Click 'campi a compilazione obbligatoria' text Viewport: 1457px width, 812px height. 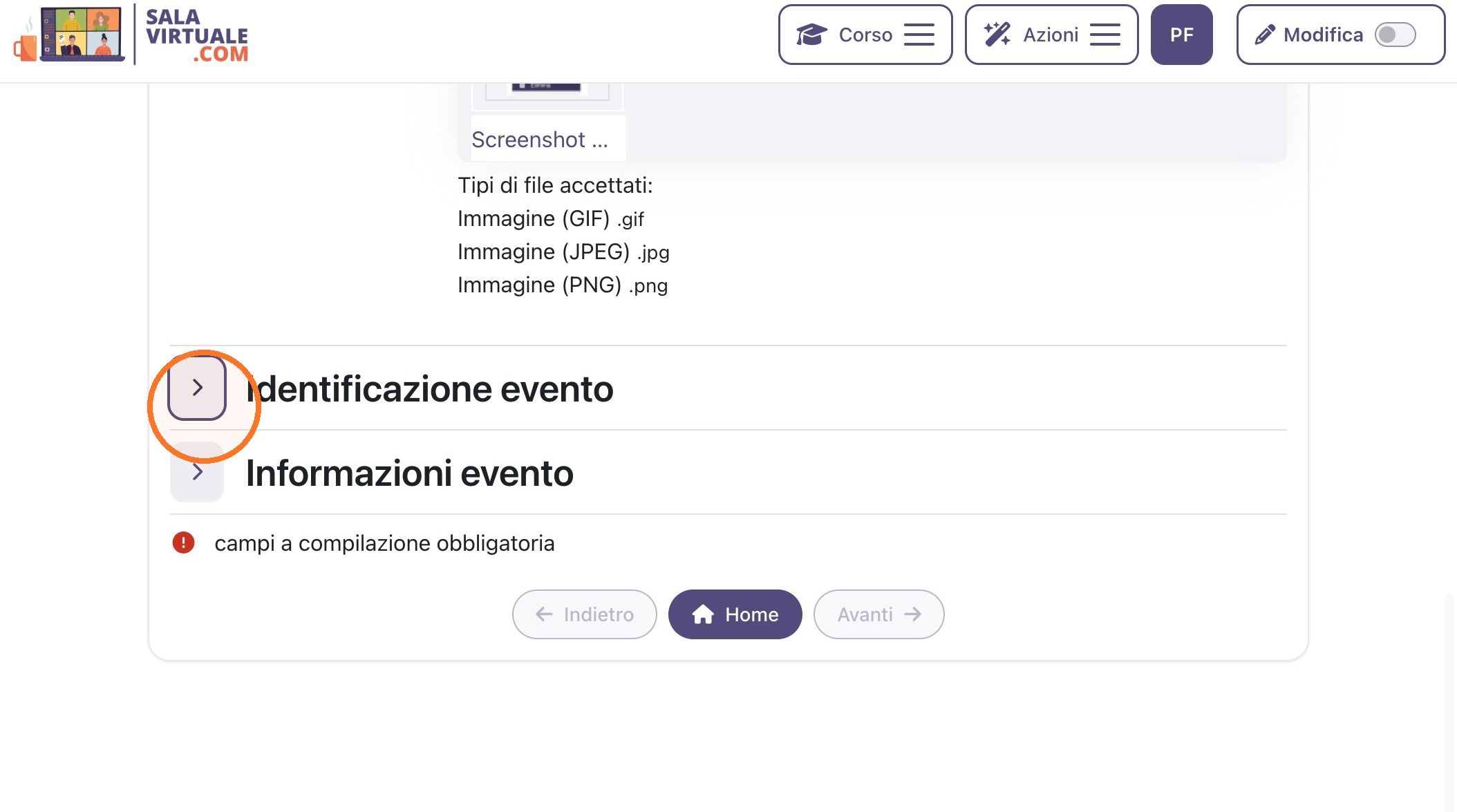pos(384,543)
